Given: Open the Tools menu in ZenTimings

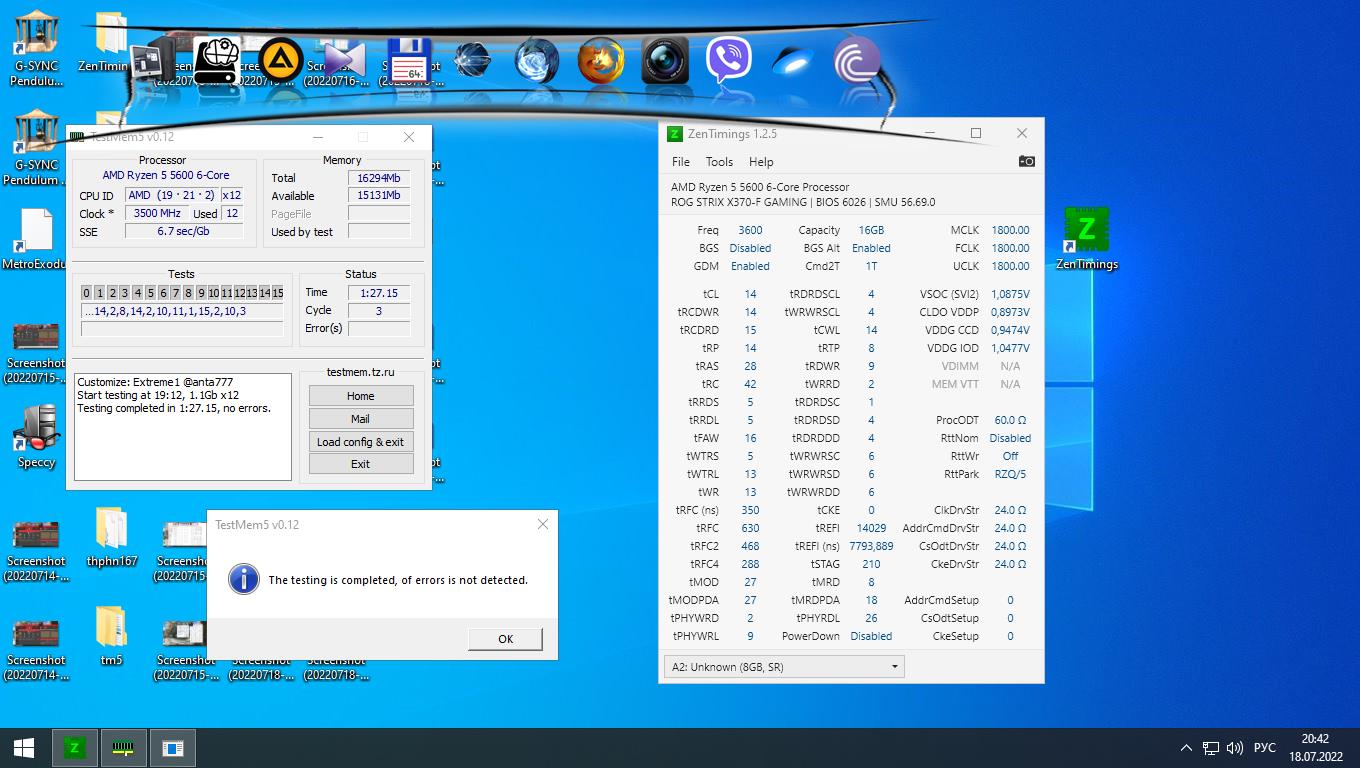Looking at the screenshot, I should click(719, 162).
